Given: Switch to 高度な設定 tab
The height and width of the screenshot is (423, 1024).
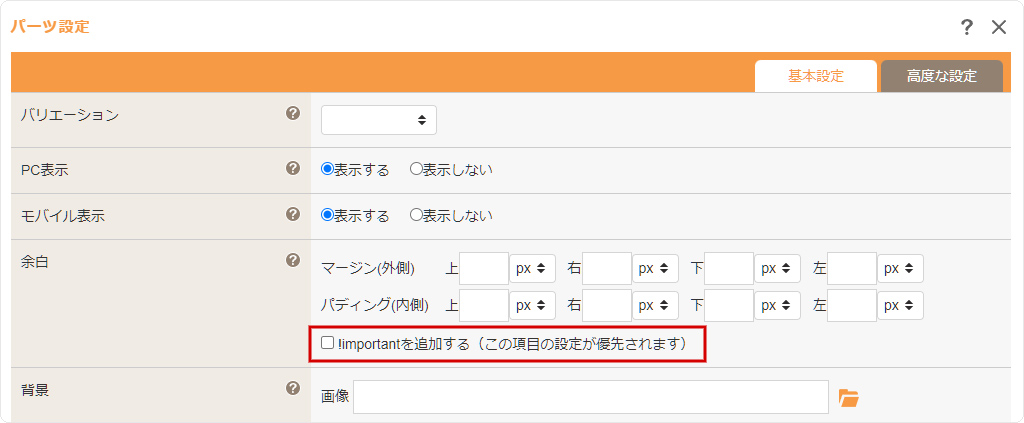Looking at the screenshot, I should click(x=941, y=76).
